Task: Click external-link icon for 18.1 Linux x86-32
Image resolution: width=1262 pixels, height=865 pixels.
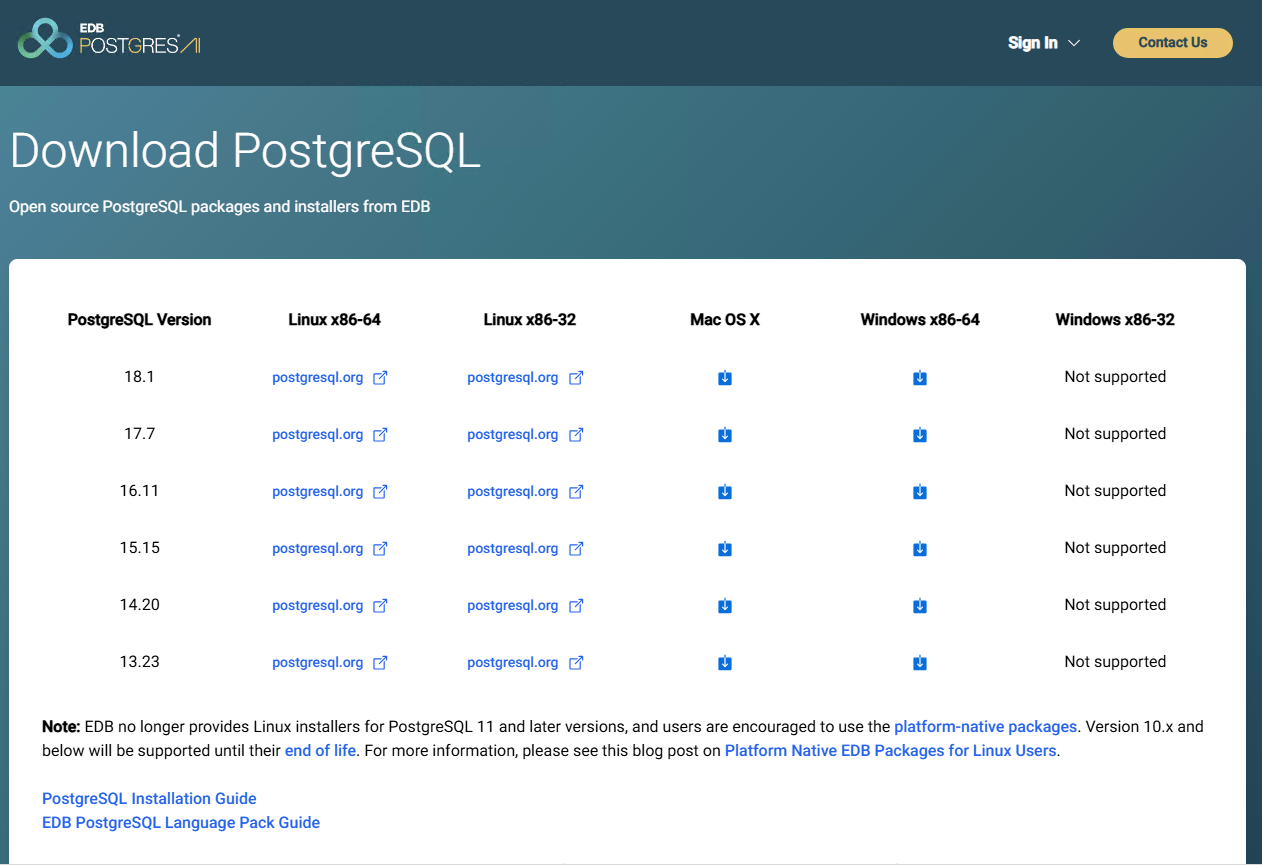Action: (x=576, y=378)
